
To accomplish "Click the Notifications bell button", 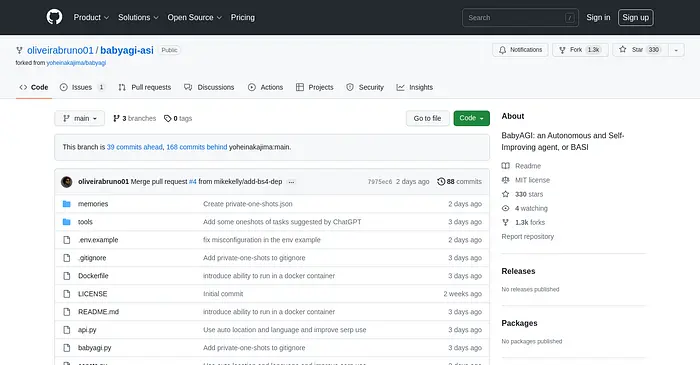I will 520,50.
